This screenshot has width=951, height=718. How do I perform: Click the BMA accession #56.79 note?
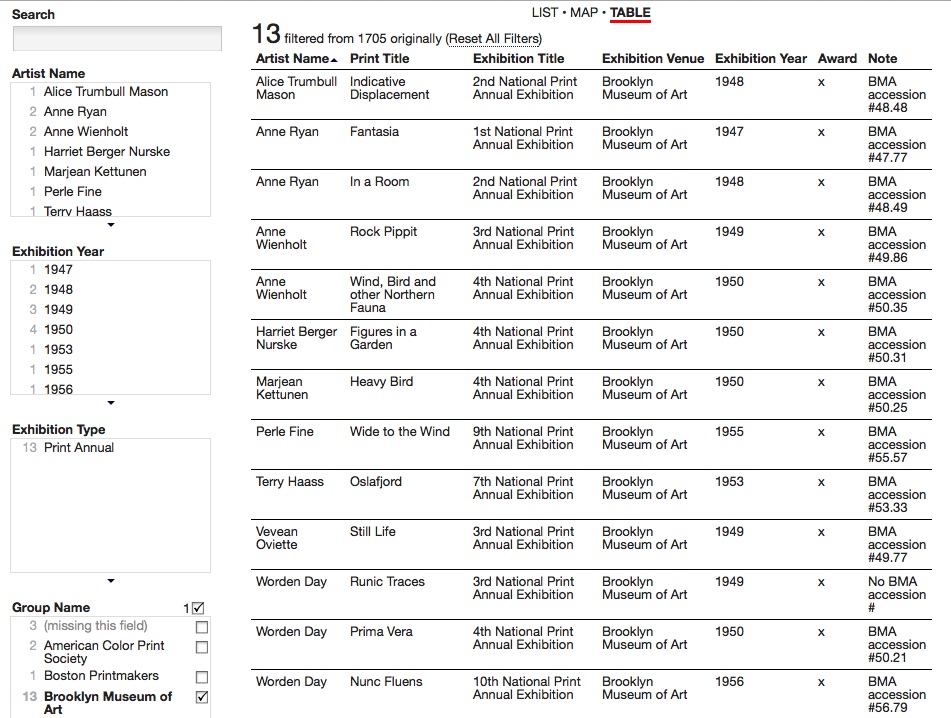pos(896,695)
